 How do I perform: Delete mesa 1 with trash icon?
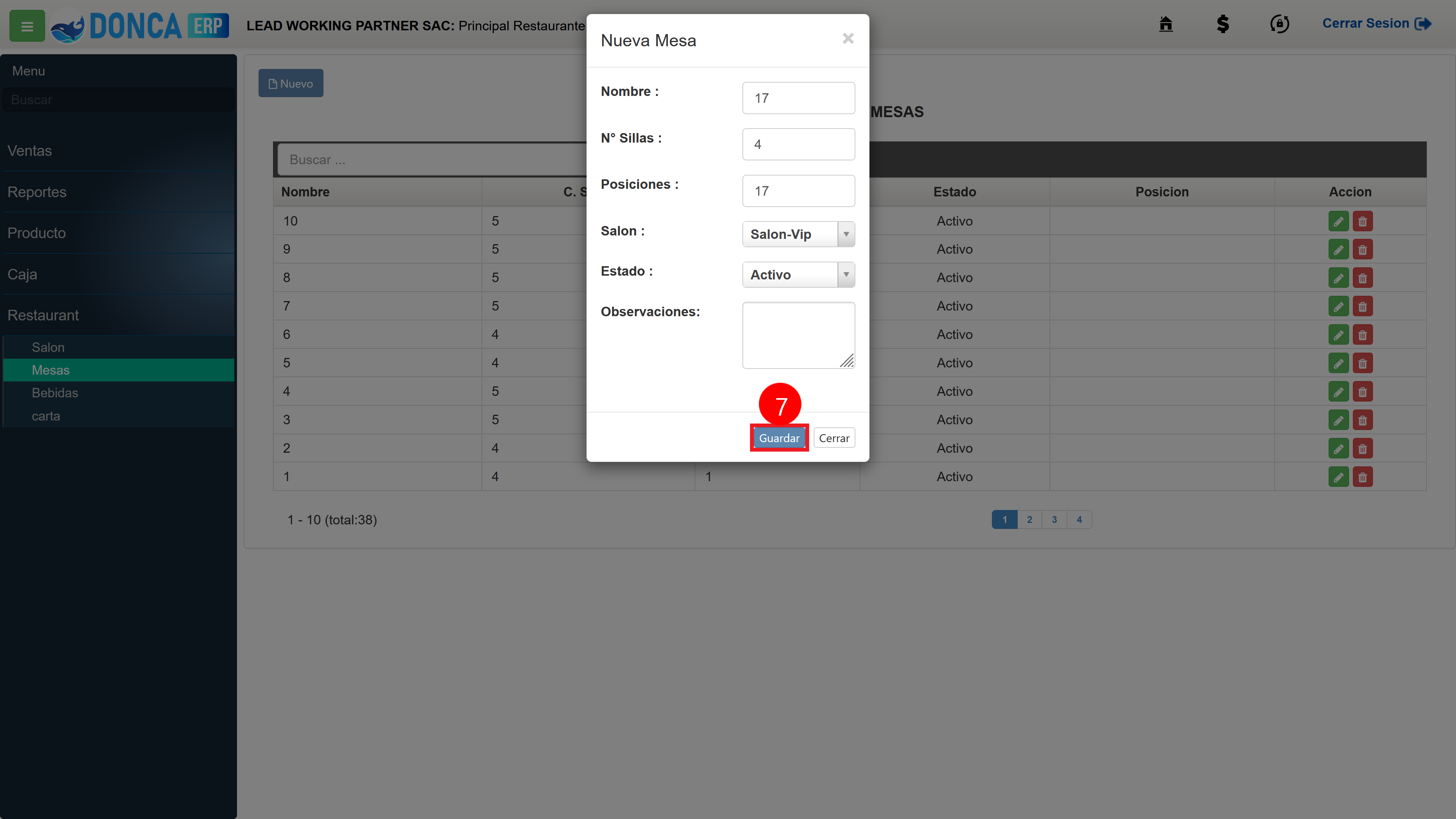[x=1362, y=477]
